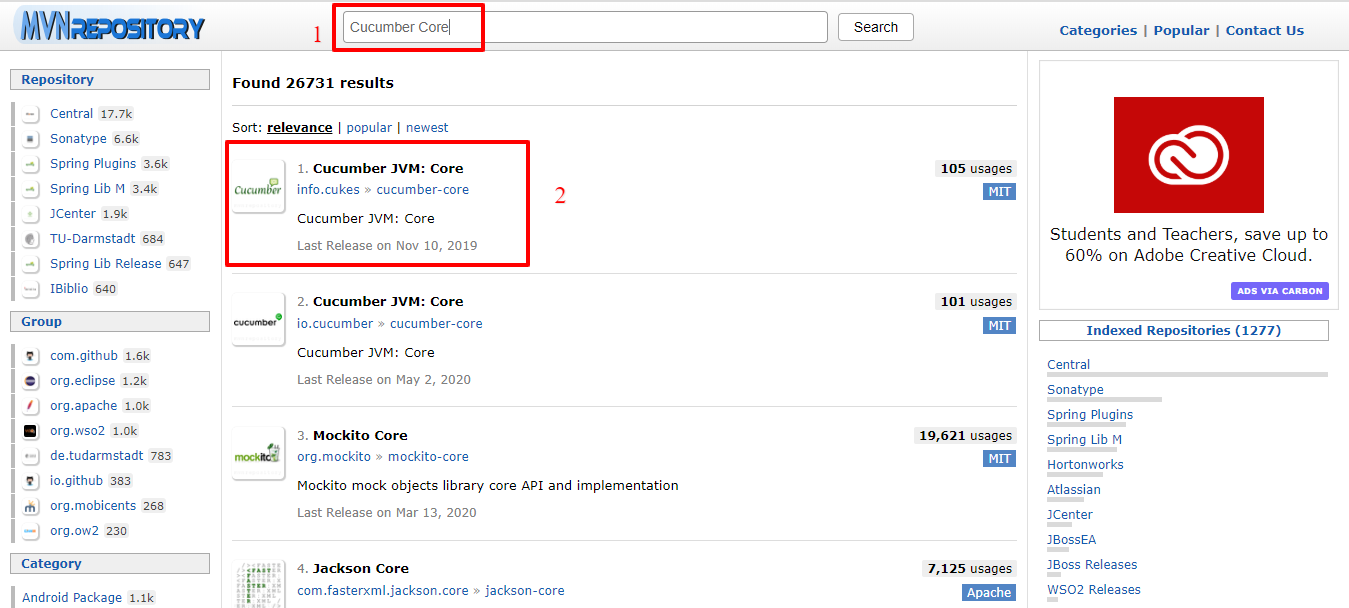1349x608 pixels.
Task: Click the org.apache feather icon
Action: pyautogui.click(x=31, y=406)
